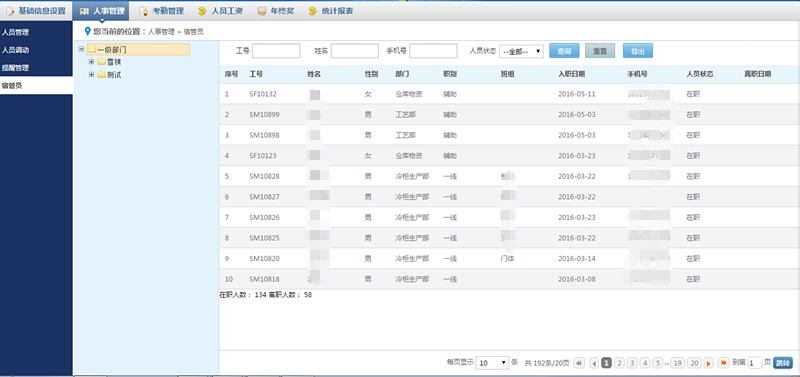Switch to the 人事管理 tab

(x=102, y=11)
